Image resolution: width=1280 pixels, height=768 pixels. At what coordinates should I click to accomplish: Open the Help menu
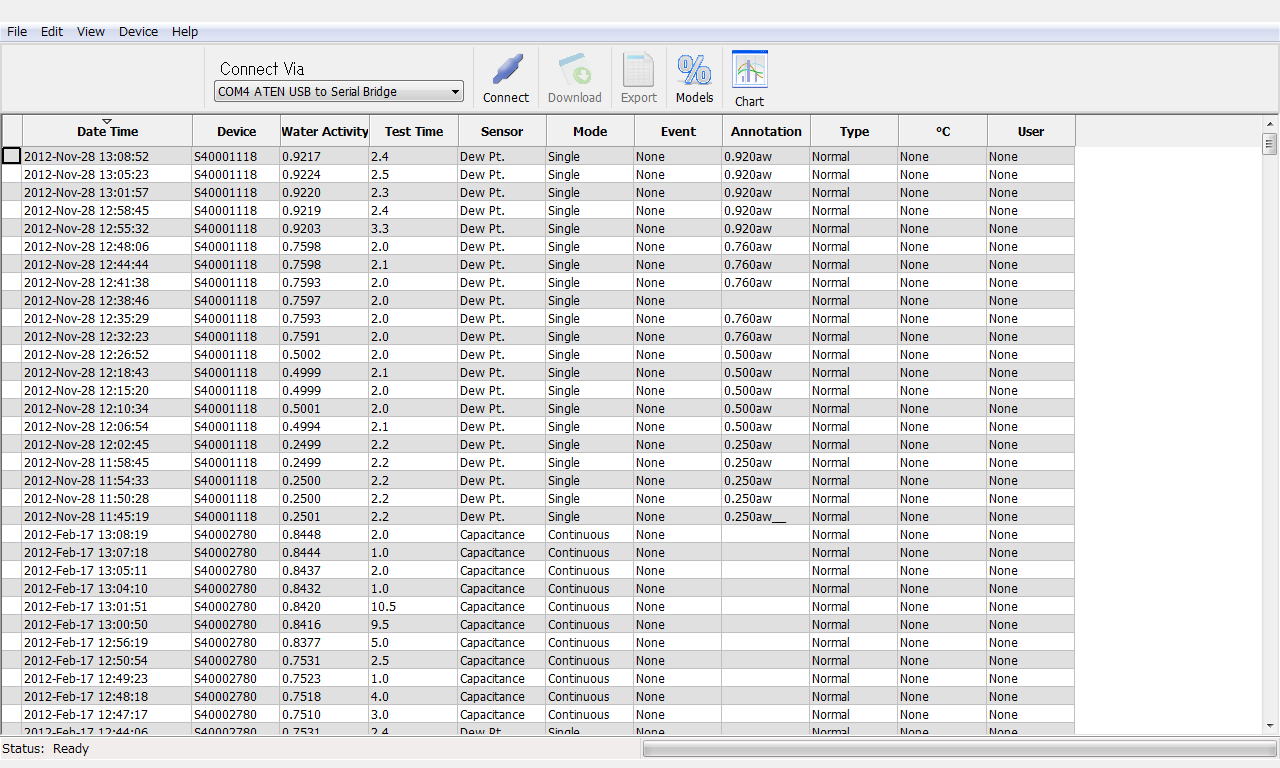(185, 32)
